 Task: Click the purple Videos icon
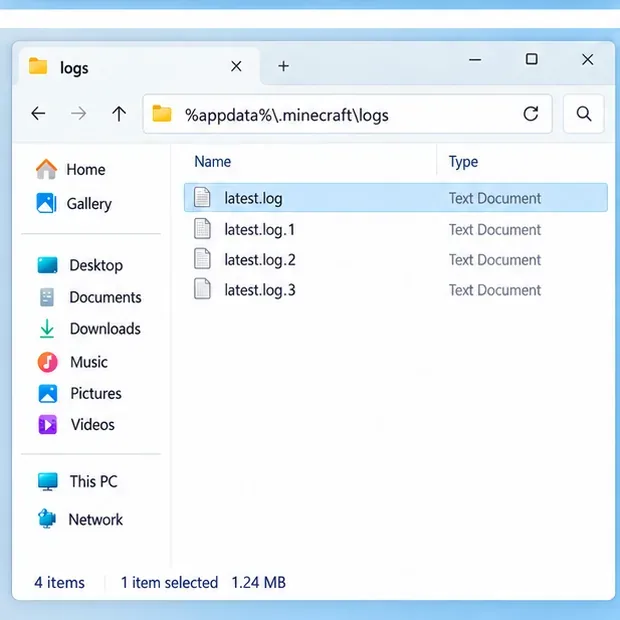click(x=48, y=425)
